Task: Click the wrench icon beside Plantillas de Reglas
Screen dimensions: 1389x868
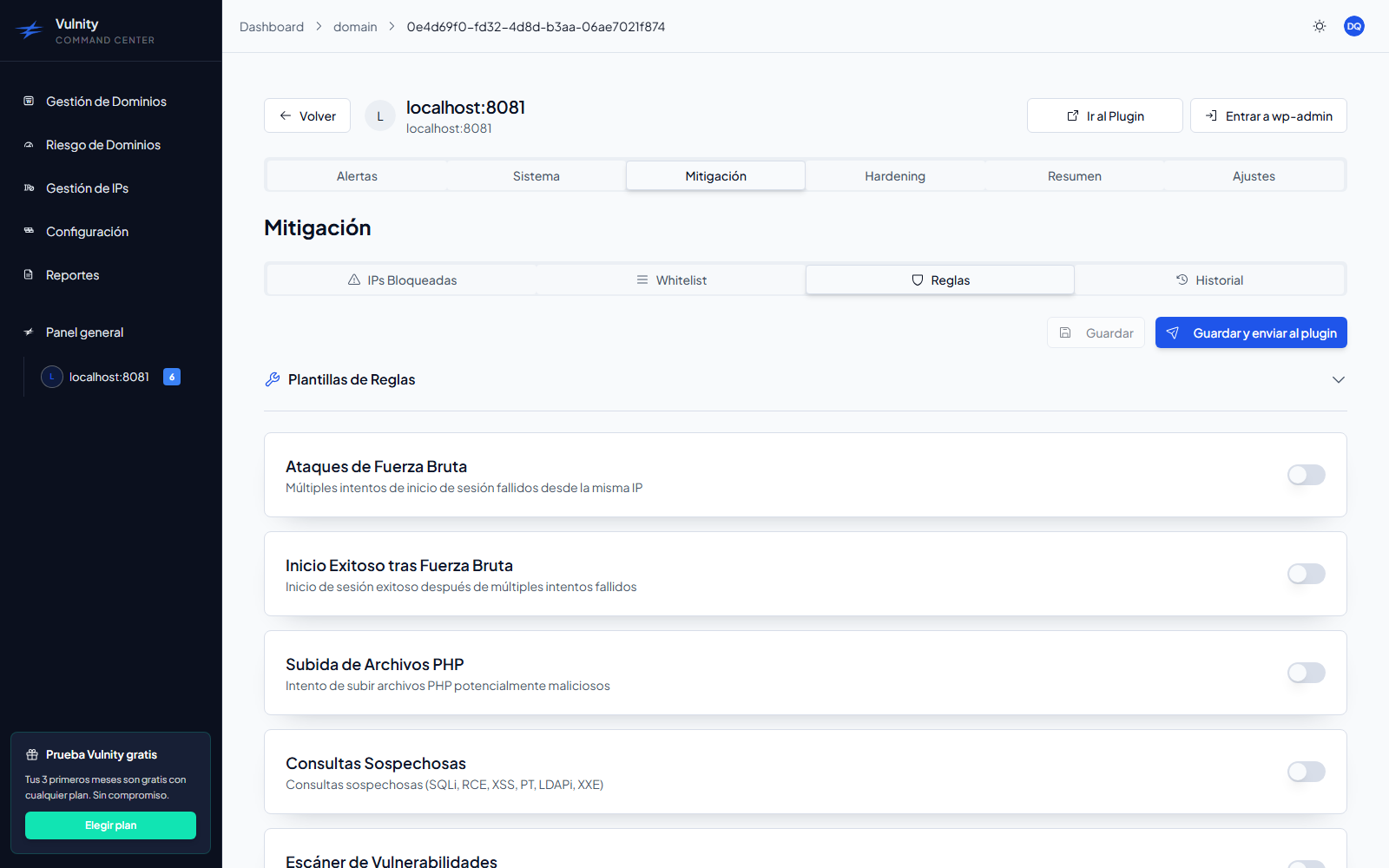Action: [273, 379]
